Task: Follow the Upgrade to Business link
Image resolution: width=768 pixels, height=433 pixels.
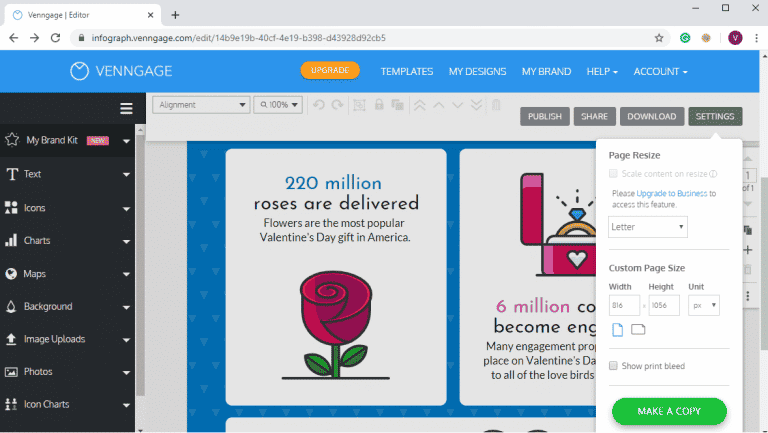Action: pyautogui.click(x=671, y=193)
